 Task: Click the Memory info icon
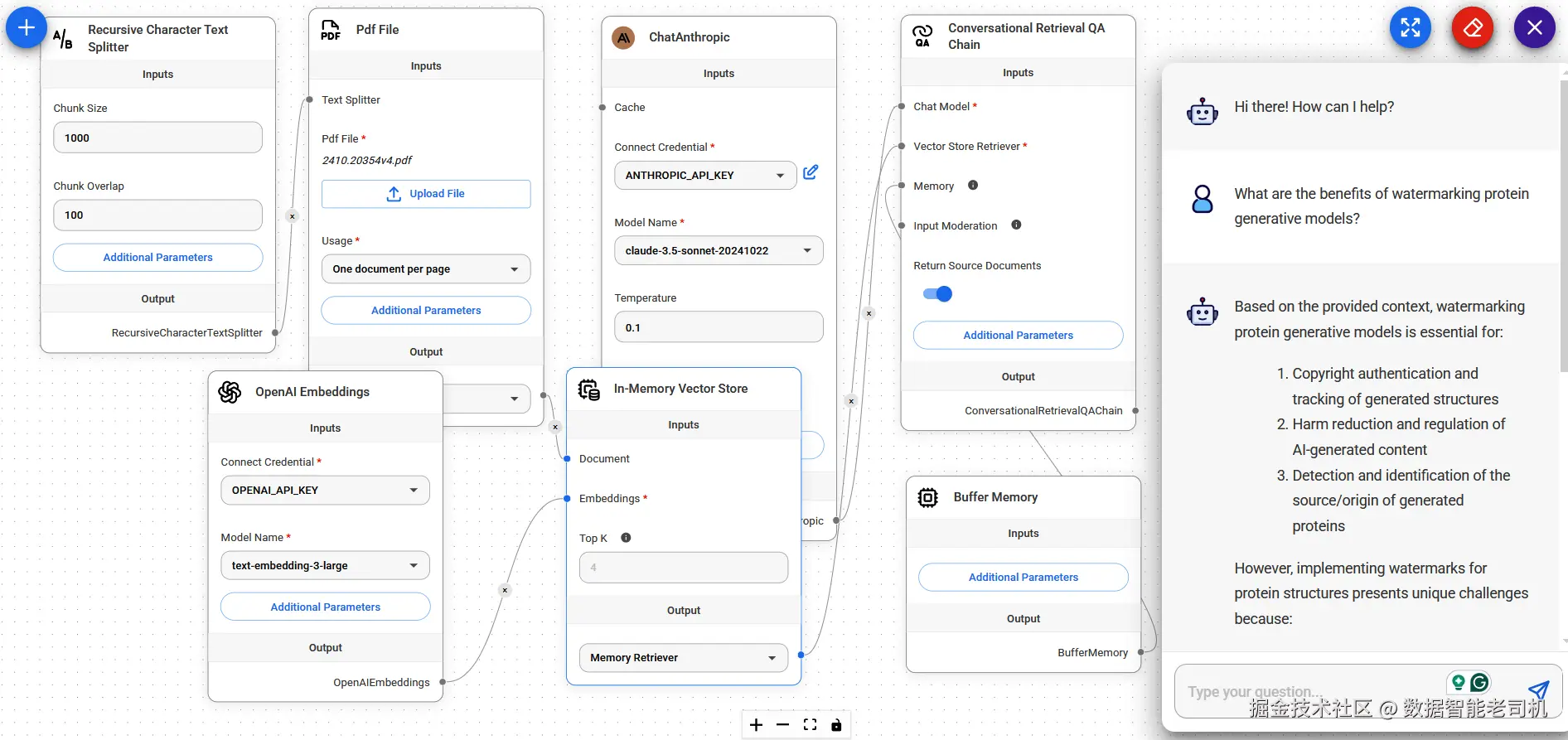pos(973,186)
